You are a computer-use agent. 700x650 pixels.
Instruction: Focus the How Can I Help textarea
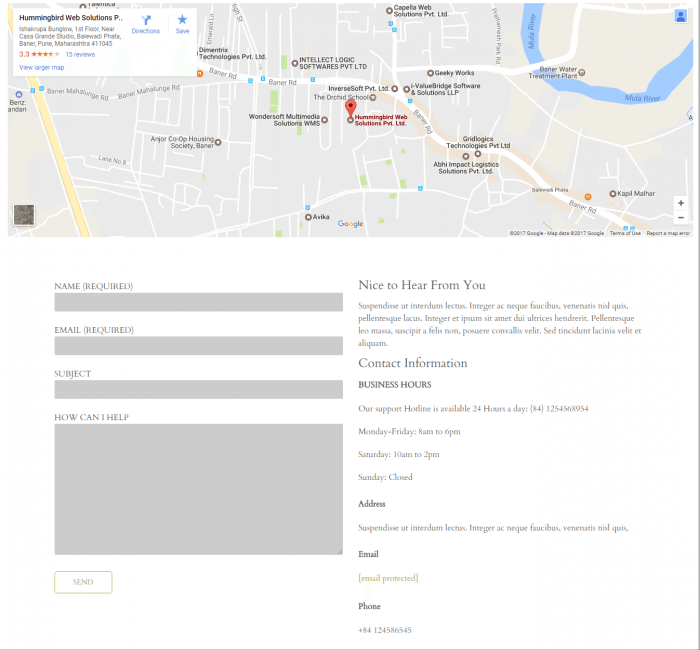point(199,489)
